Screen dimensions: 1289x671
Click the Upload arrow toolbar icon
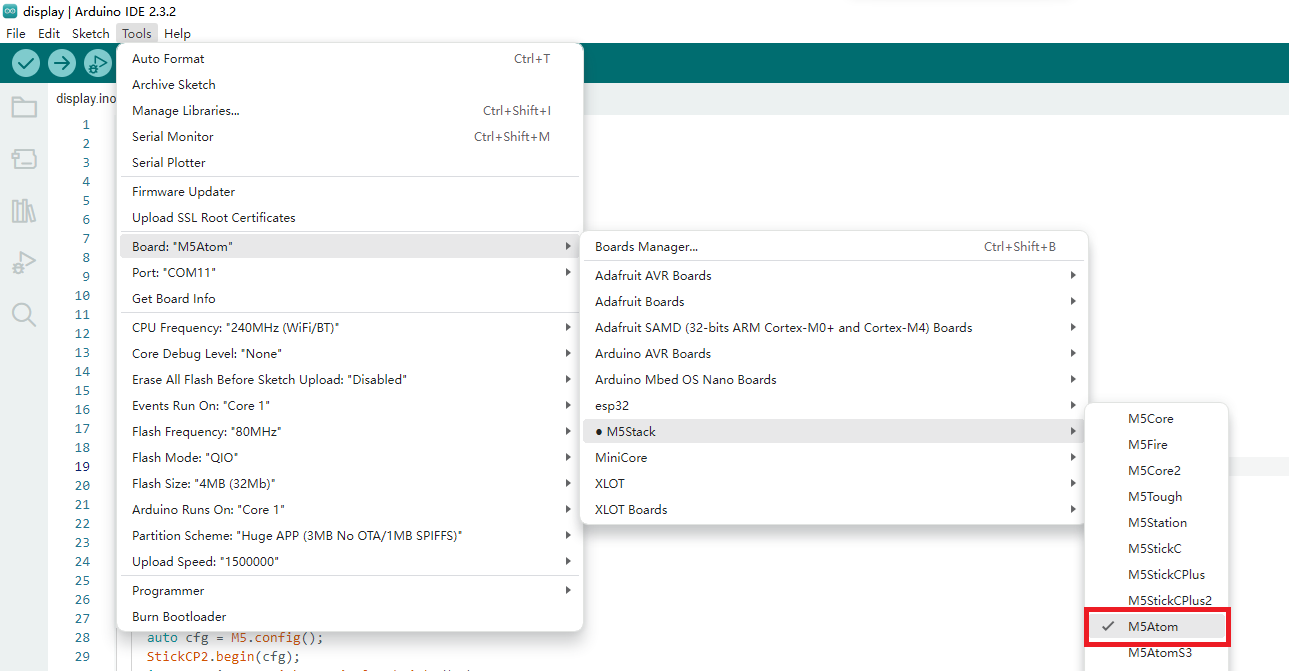pos(62,63)
